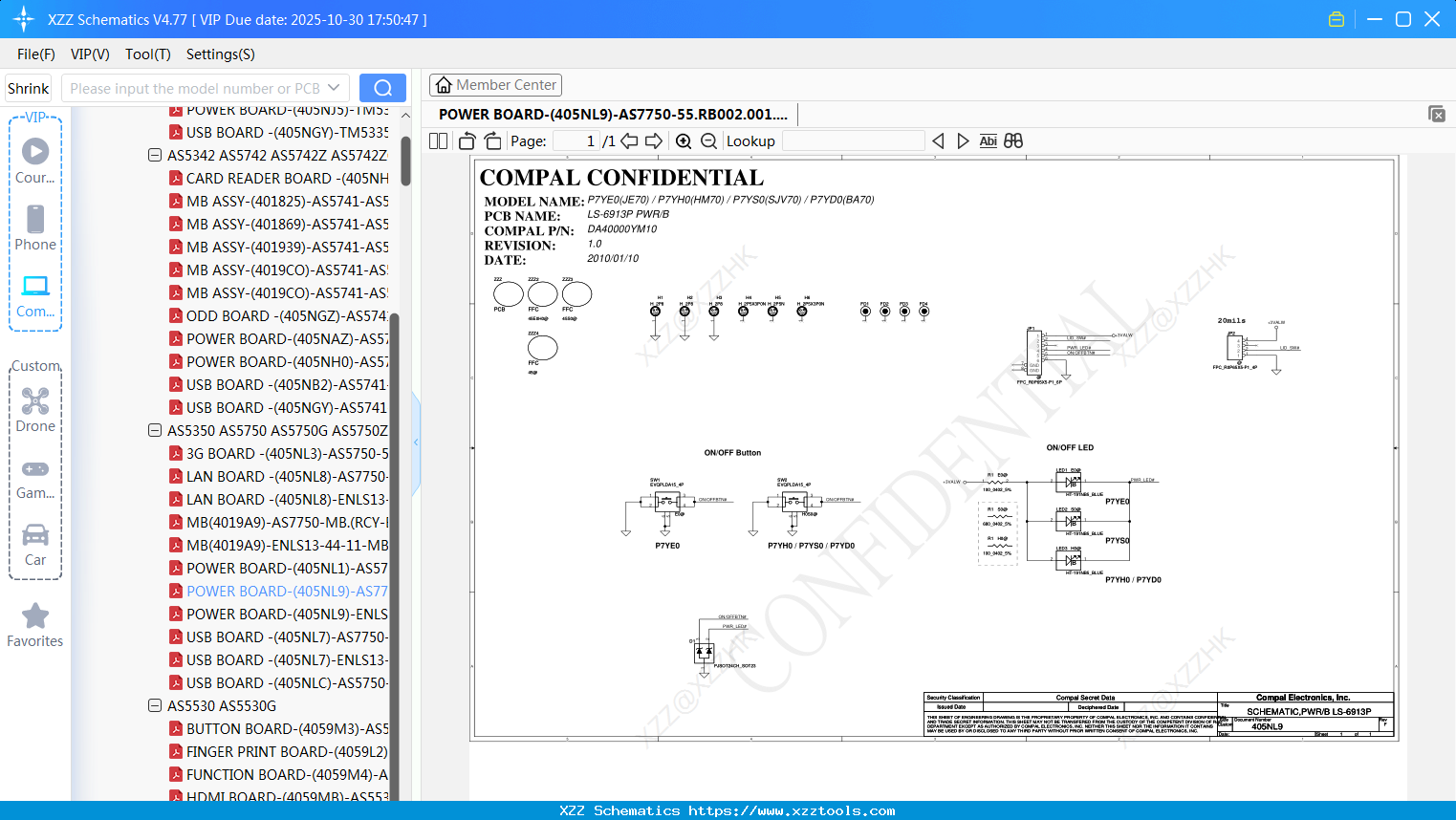This screenshot has height=820, width=1456.
Task: Open the Settings(S) menu
Action: 221,54
